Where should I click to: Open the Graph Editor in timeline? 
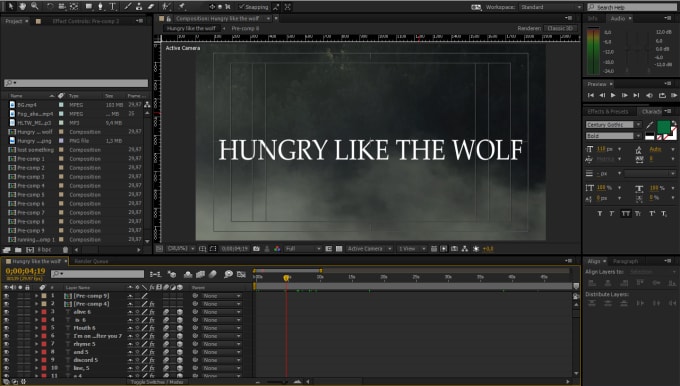241,274
